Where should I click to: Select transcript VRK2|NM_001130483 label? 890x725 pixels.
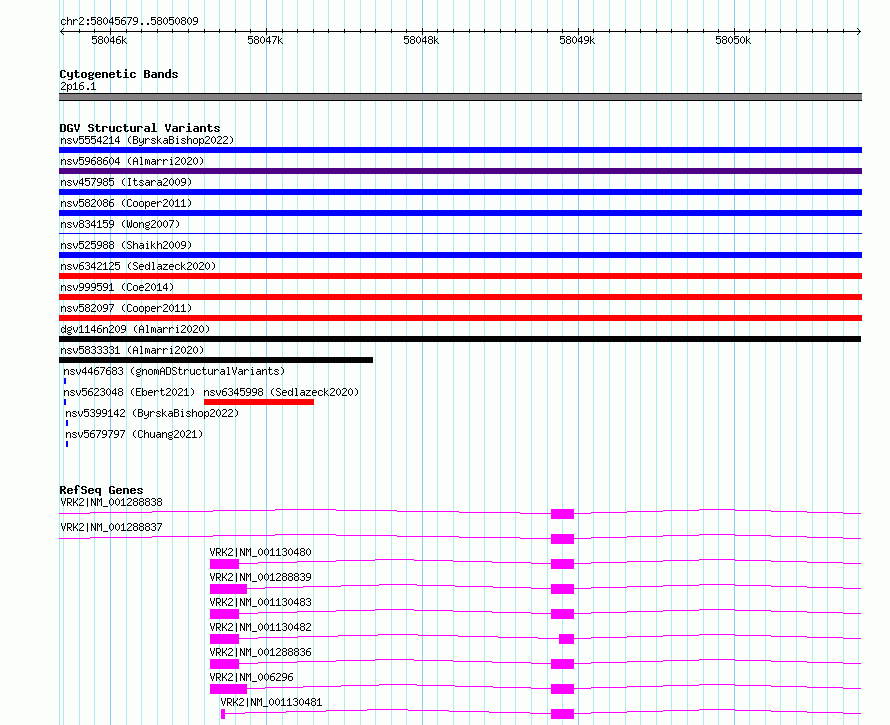click(x=261, y=602)
